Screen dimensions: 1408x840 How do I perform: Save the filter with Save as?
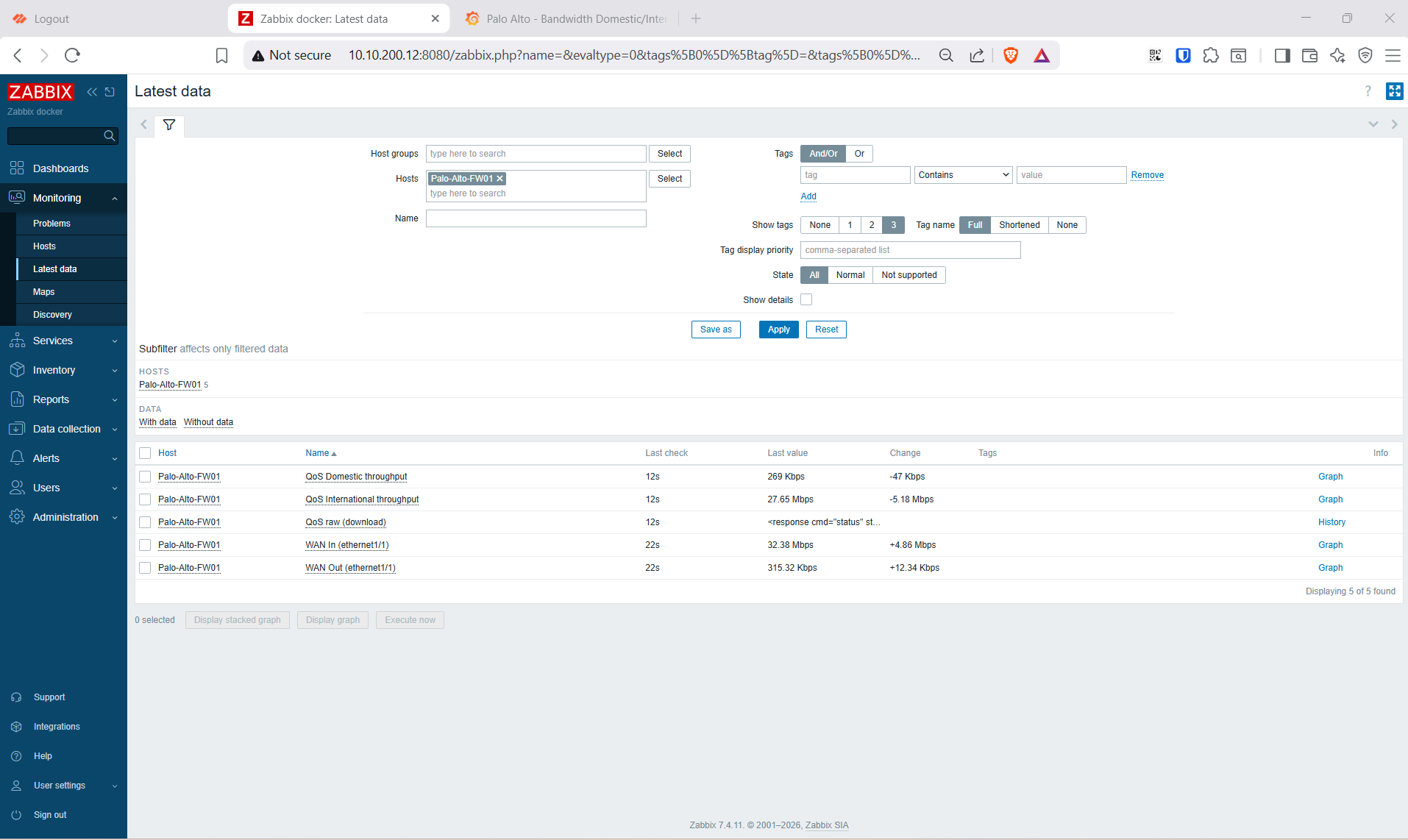[x=716, y=330]
